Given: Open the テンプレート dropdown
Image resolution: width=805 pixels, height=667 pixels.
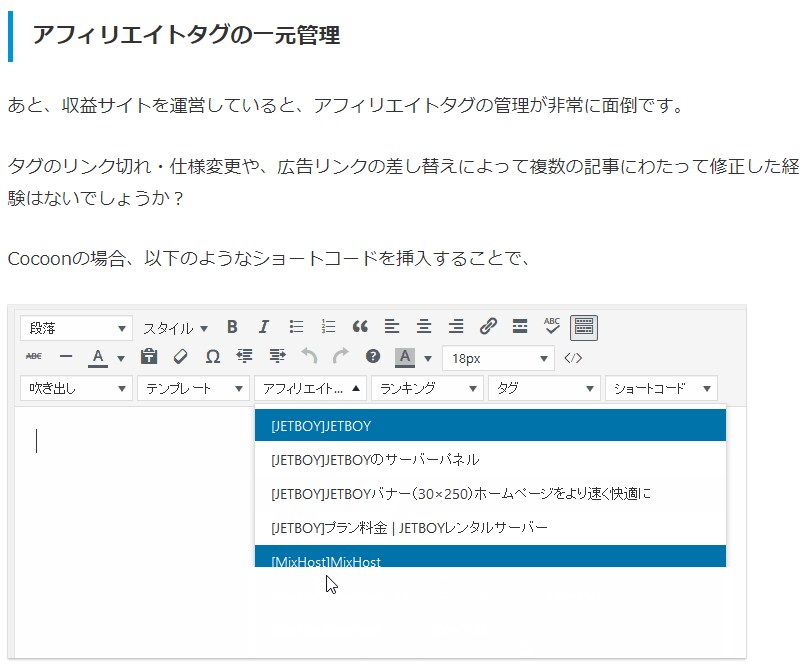Looking at the screenshot, I should click(x=193, y=388).
